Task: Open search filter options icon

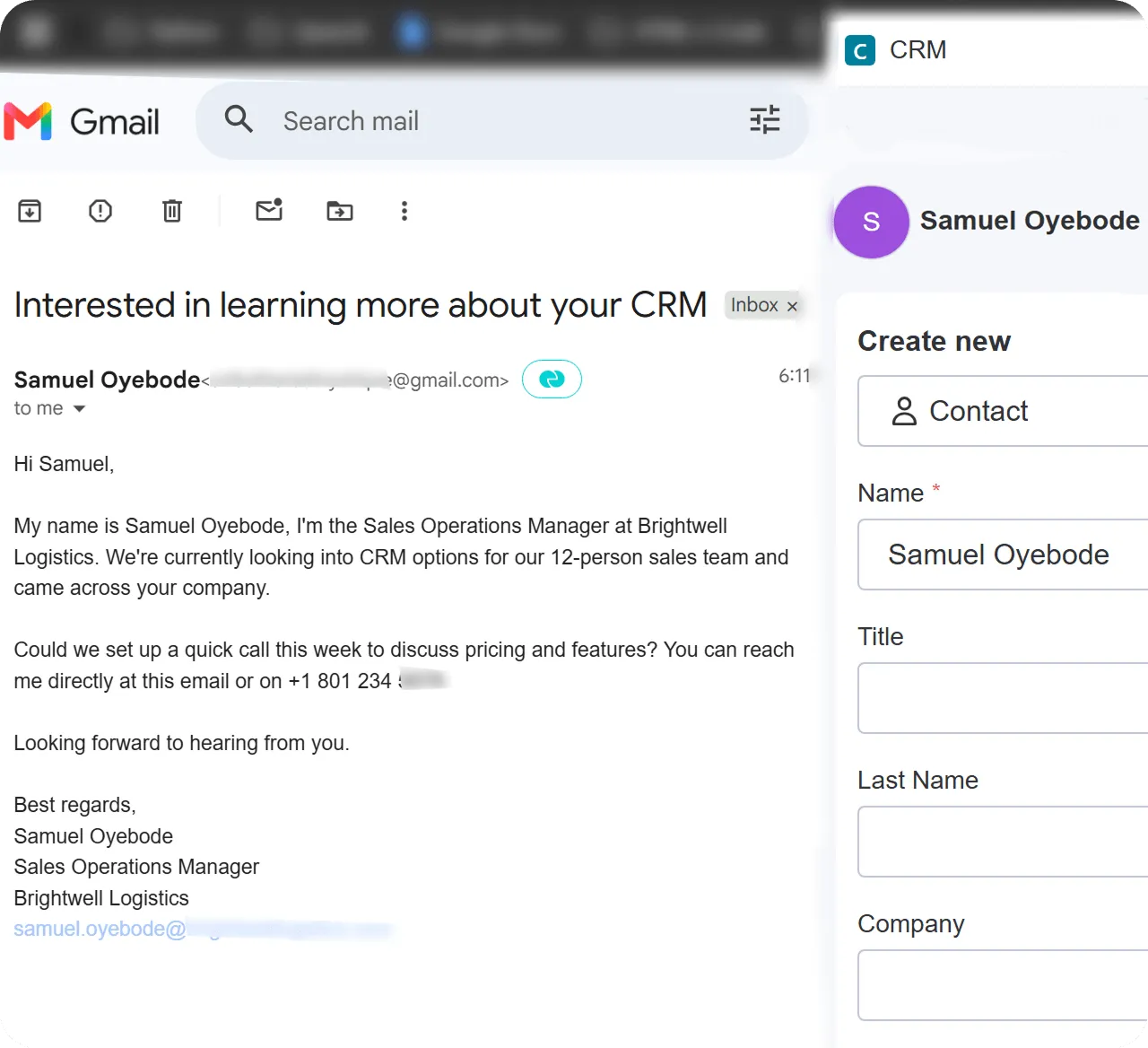Action: pyautogui.click(x=765, y=119)
